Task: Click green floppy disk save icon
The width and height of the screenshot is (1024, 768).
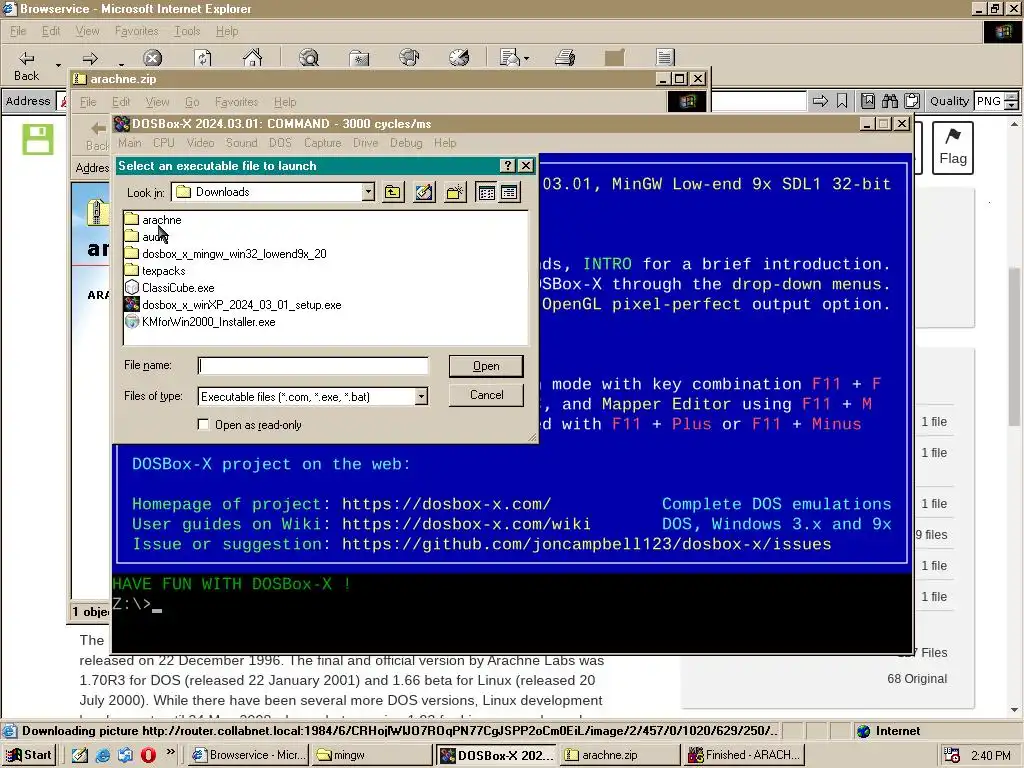Action: [37, 139]
